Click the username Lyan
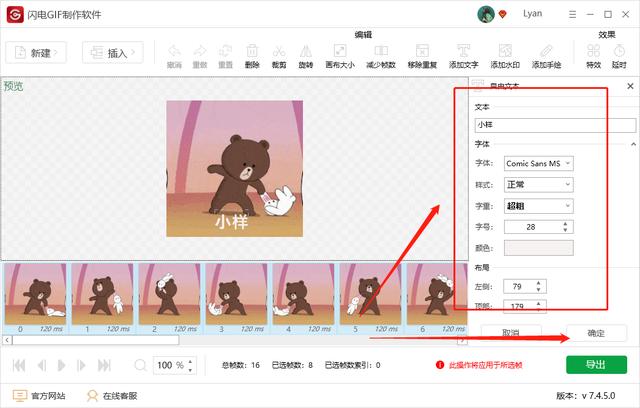The width and height of the screenshot is (640, 408). click(532, 14)
